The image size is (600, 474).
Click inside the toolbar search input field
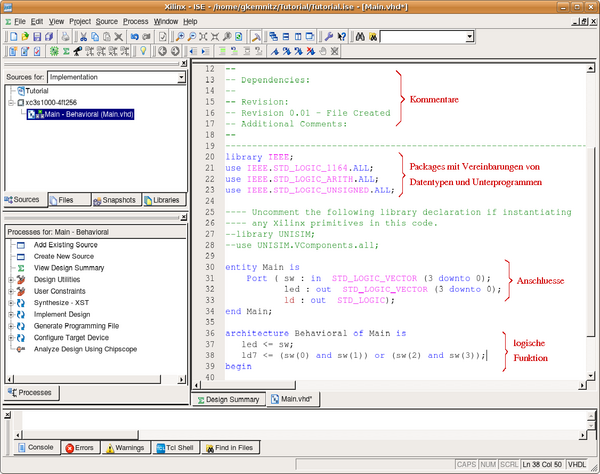[x=422, y=37]
